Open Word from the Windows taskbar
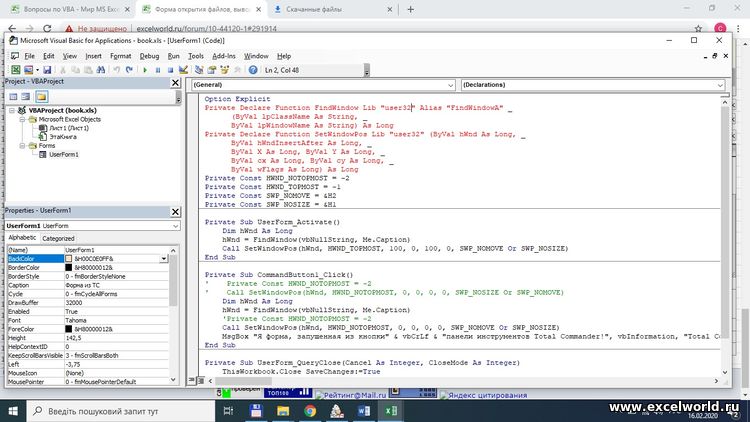 coord(364,411)
